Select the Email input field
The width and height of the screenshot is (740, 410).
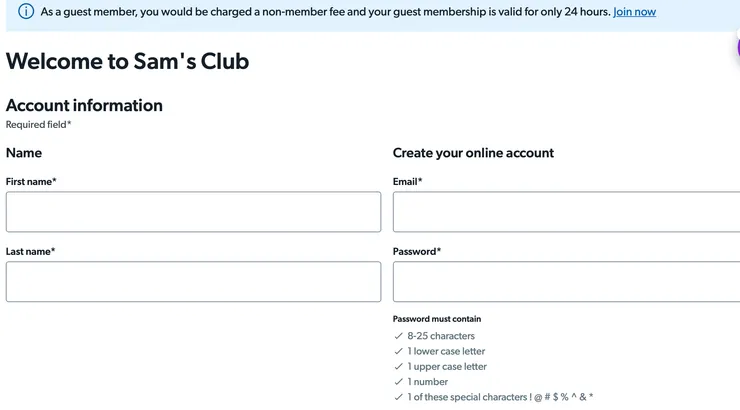point(566,212)
